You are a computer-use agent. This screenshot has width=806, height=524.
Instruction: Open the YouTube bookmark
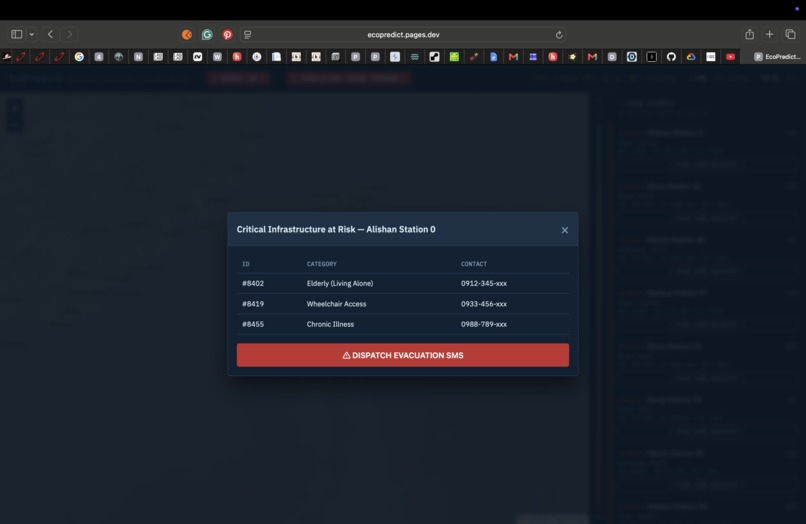(730, 57)
